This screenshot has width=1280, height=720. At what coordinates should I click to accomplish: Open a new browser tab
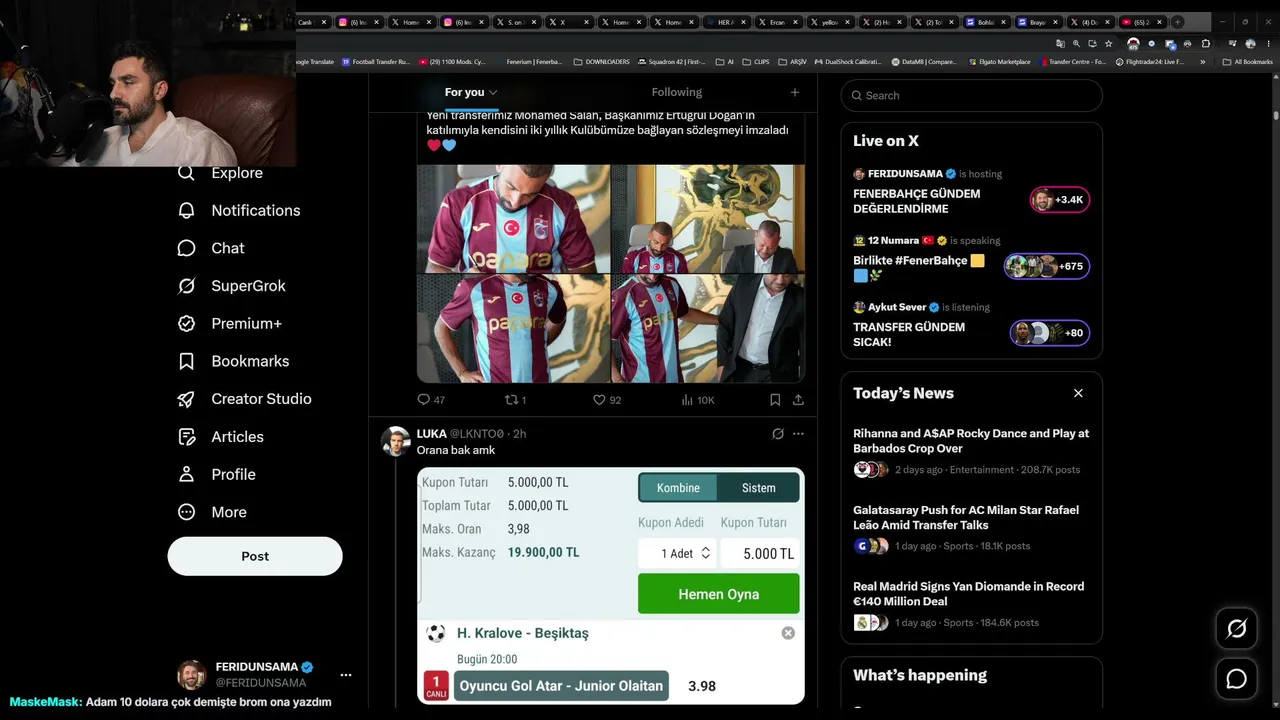pos(1177,22)
